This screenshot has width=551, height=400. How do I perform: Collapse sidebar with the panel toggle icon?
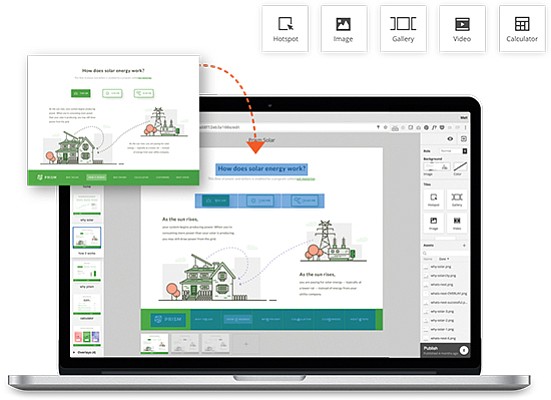click(464, 139)
